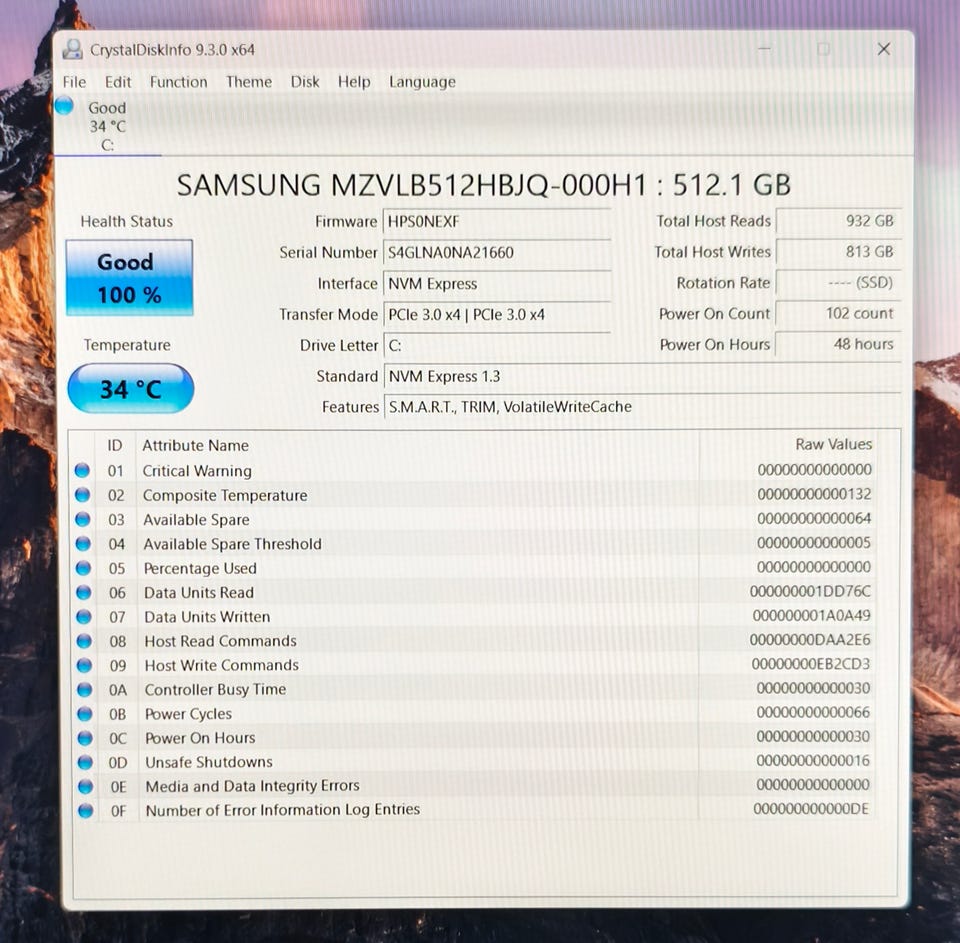Click the ID column header
960x943 pixels.
click(x=115, y=445)
